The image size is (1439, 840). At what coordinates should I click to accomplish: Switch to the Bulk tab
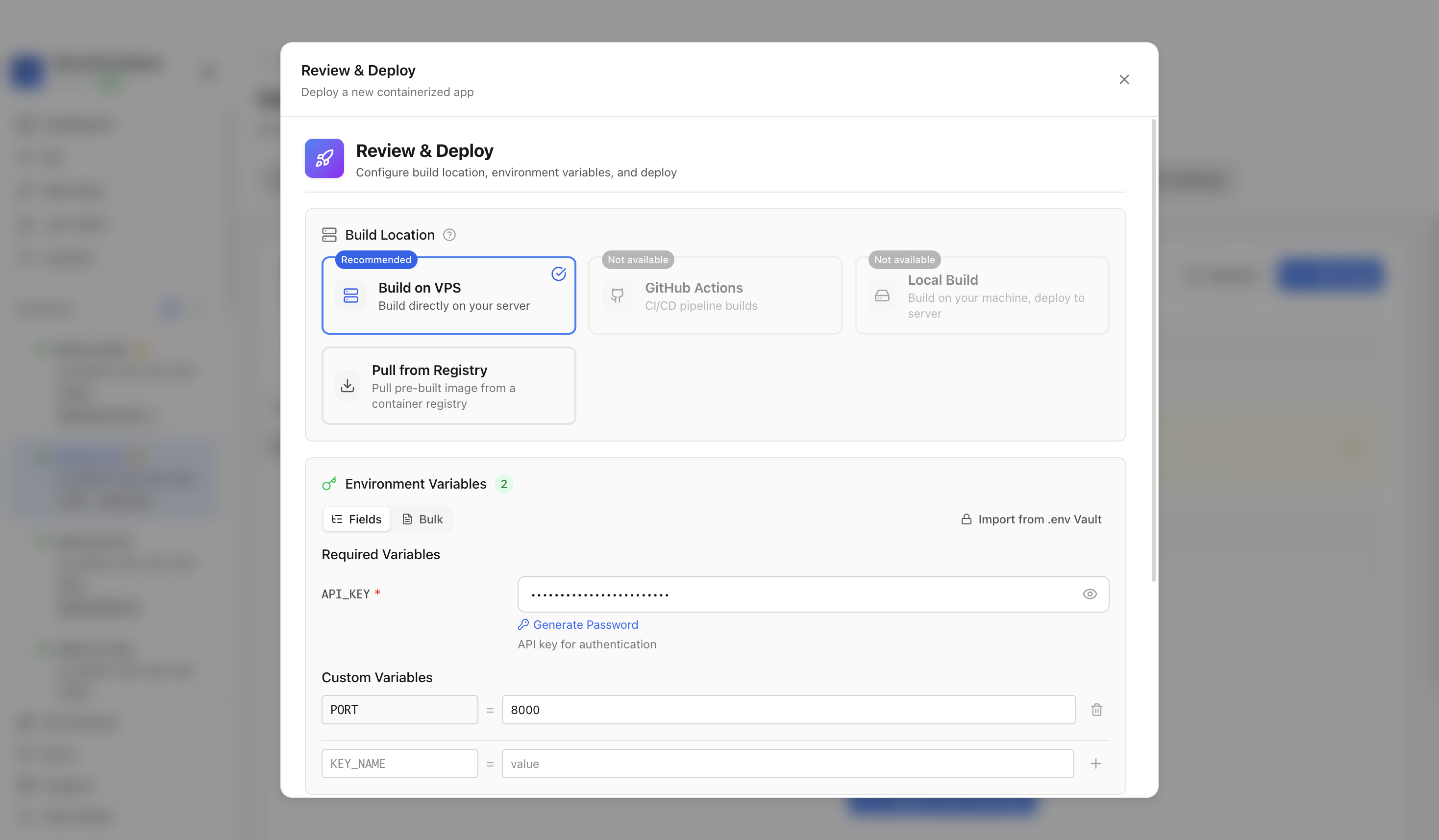[422, 519]
